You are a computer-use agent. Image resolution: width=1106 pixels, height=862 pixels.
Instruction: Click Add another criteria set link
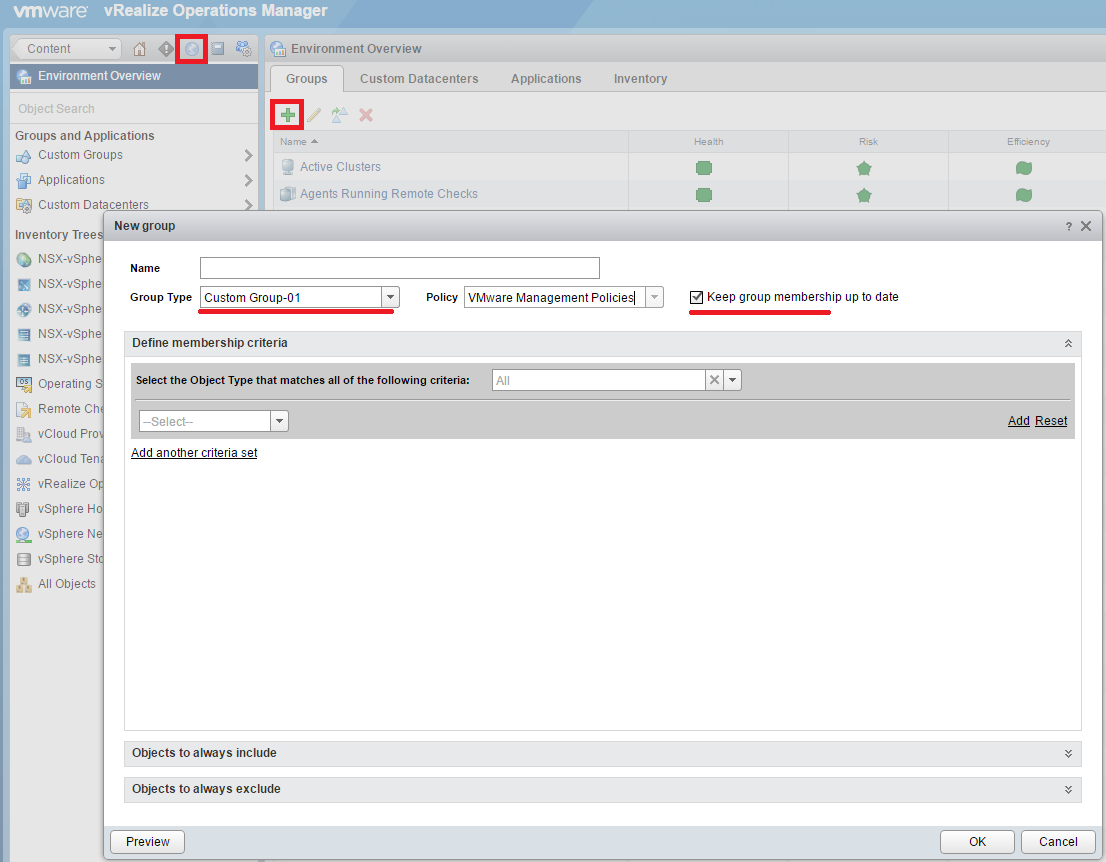[x=194, y=453]
